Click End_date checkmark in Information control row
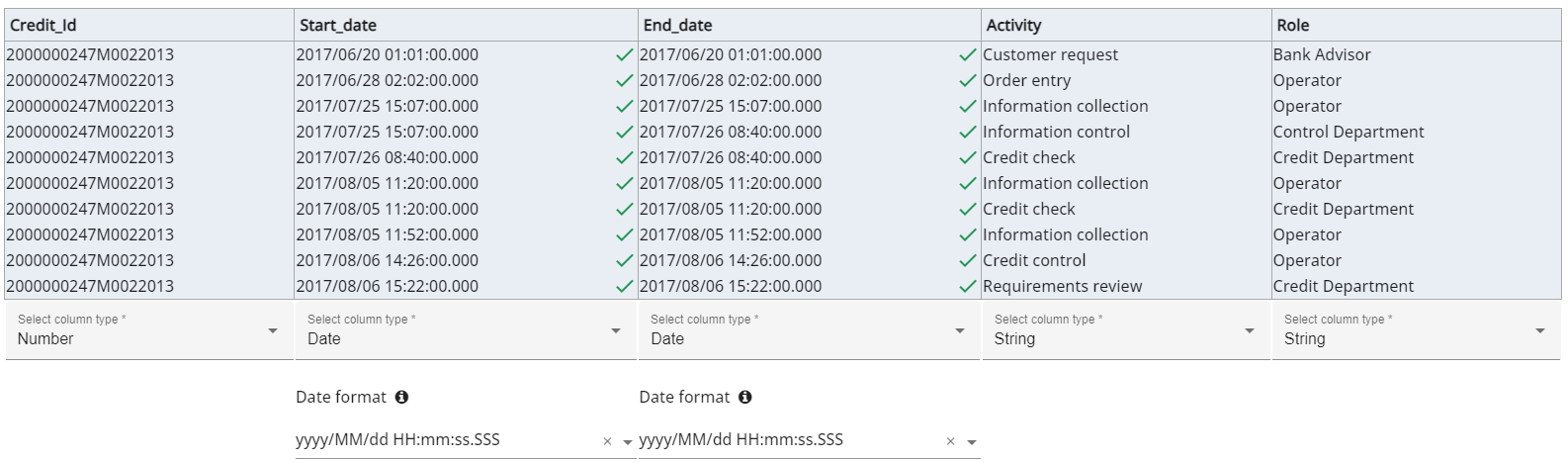The image size is (1568, 463). 968,133
